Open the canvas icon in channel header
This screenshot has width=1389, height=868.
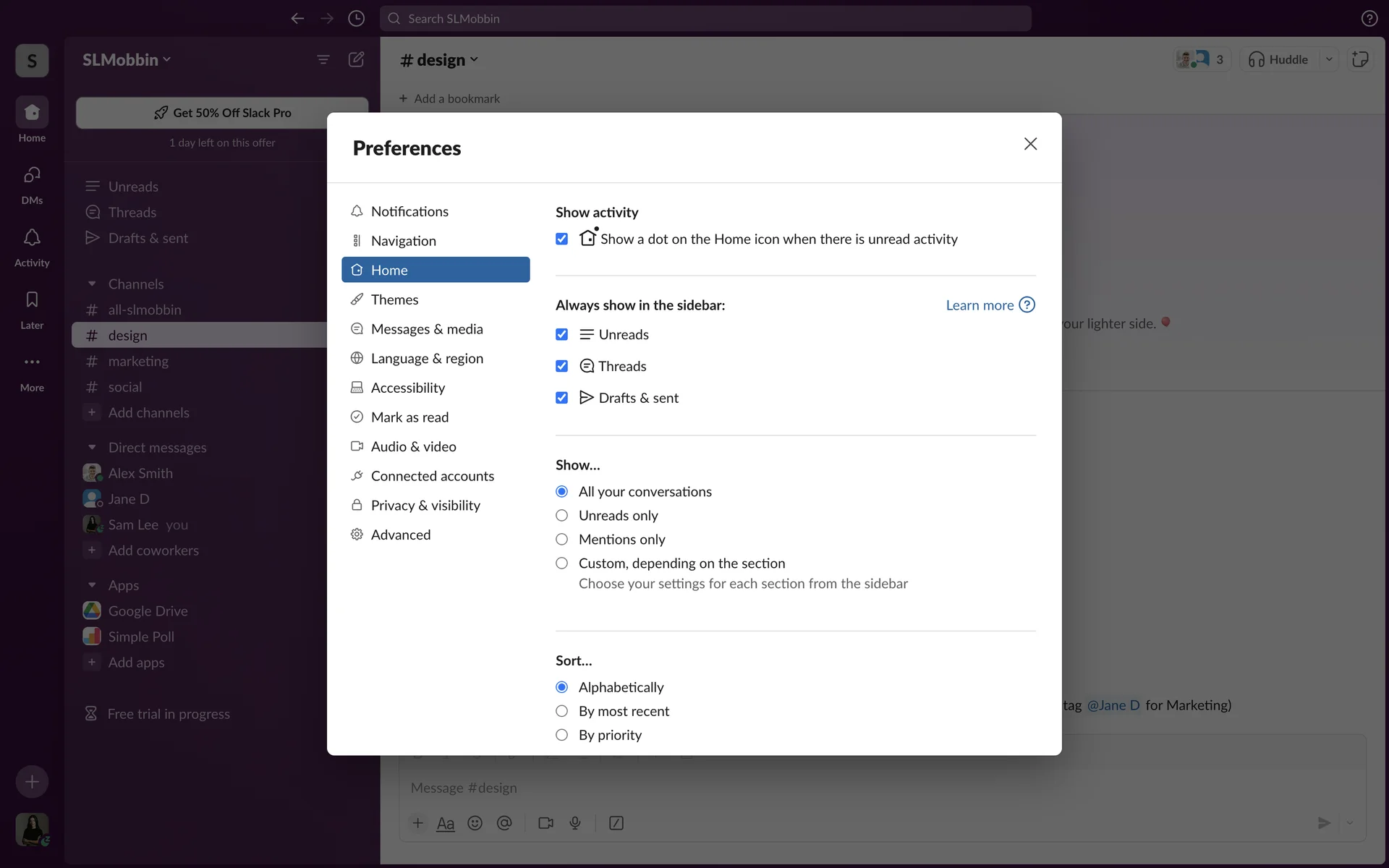click(1360, 59)
